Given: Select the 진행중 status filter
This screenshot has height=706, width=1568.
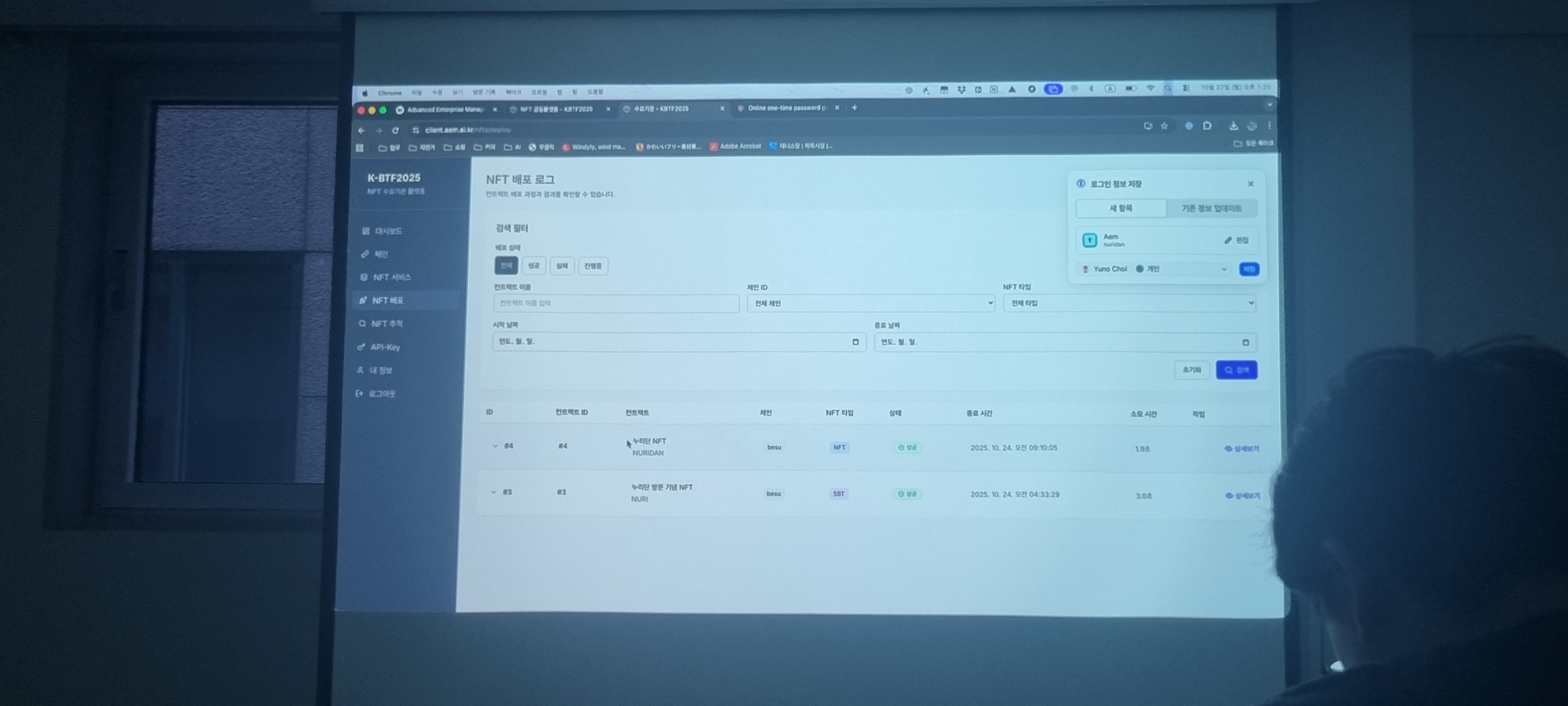Looking at the screenshot, I should point(593,266).
